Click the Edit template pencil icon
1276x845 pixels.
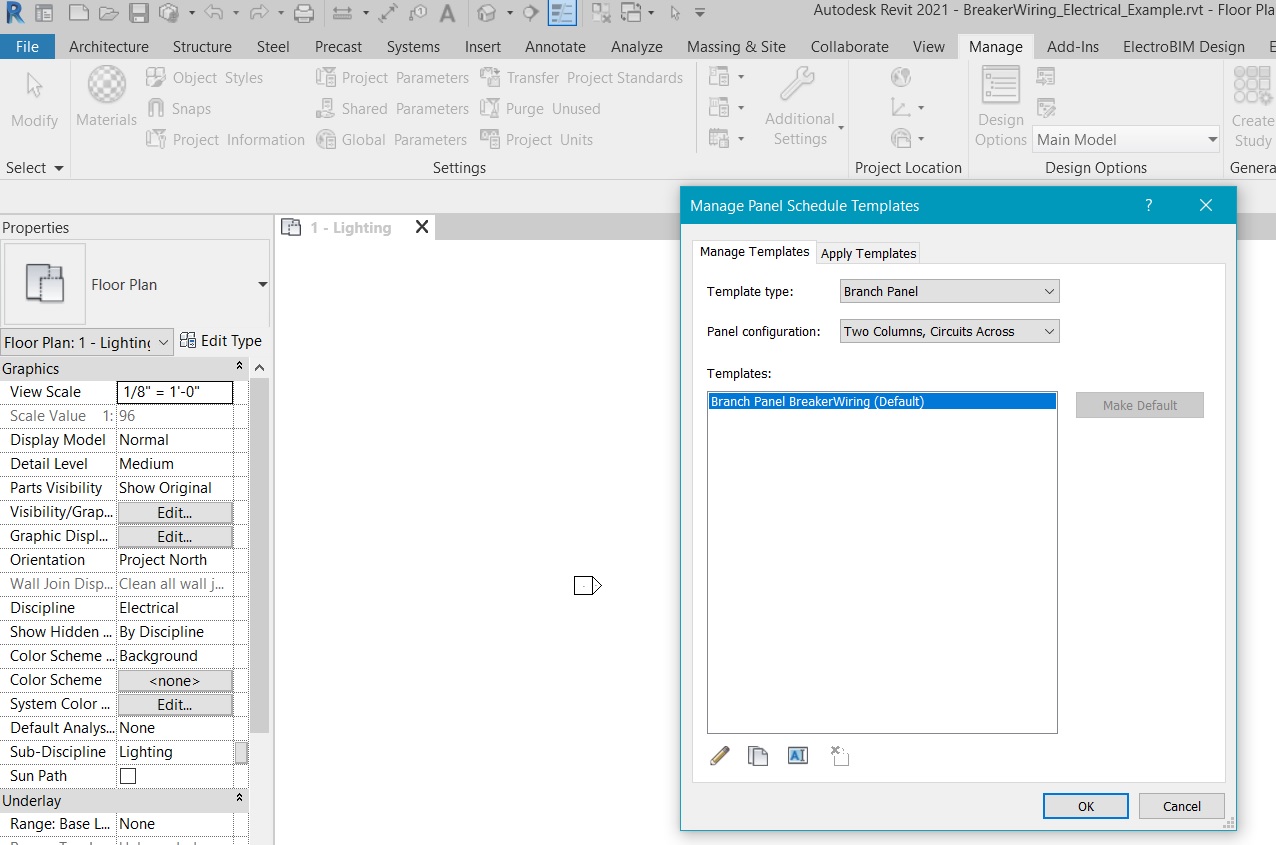pos(719,756)
